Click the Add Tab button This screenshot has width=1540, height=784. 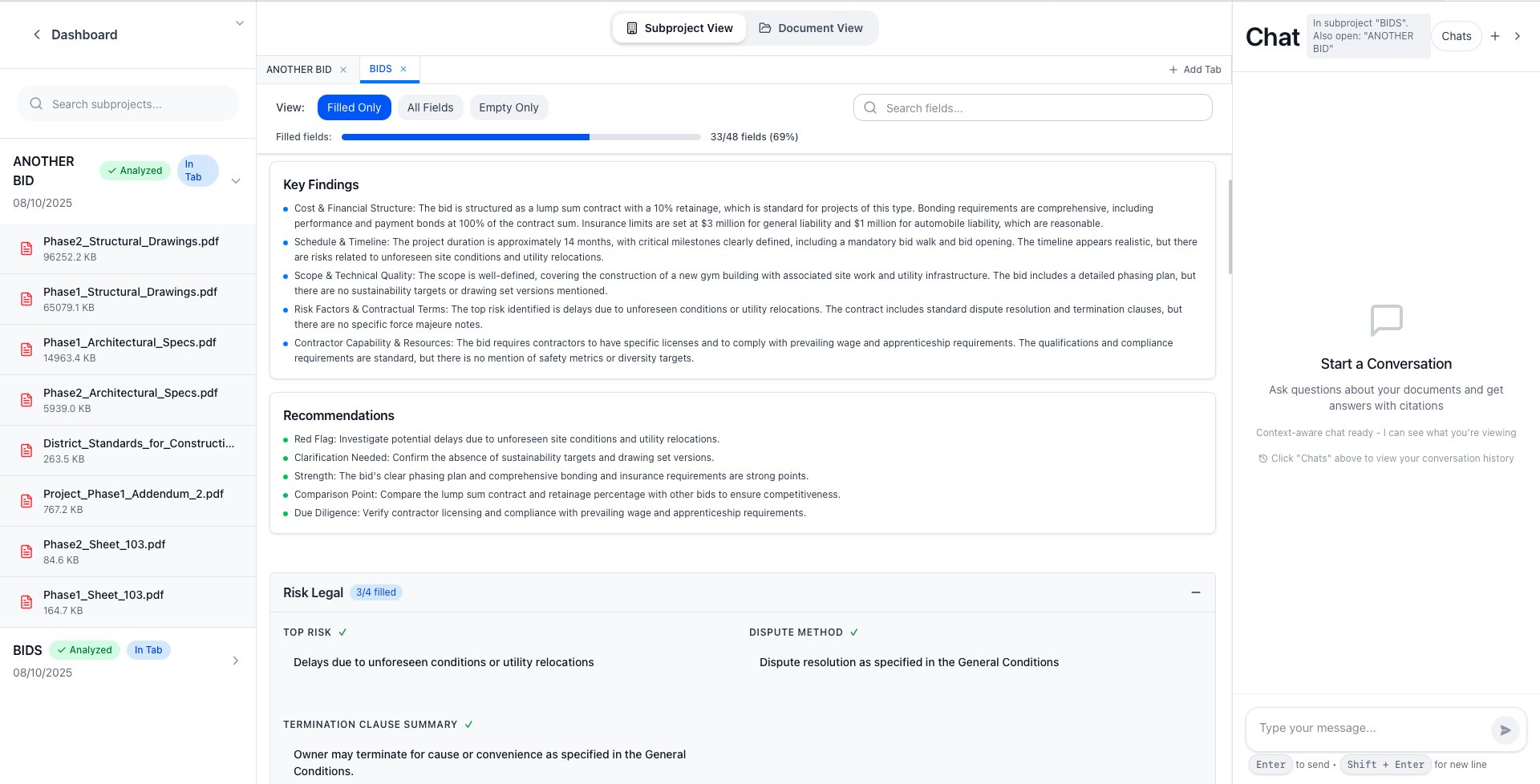(1194, 69)
